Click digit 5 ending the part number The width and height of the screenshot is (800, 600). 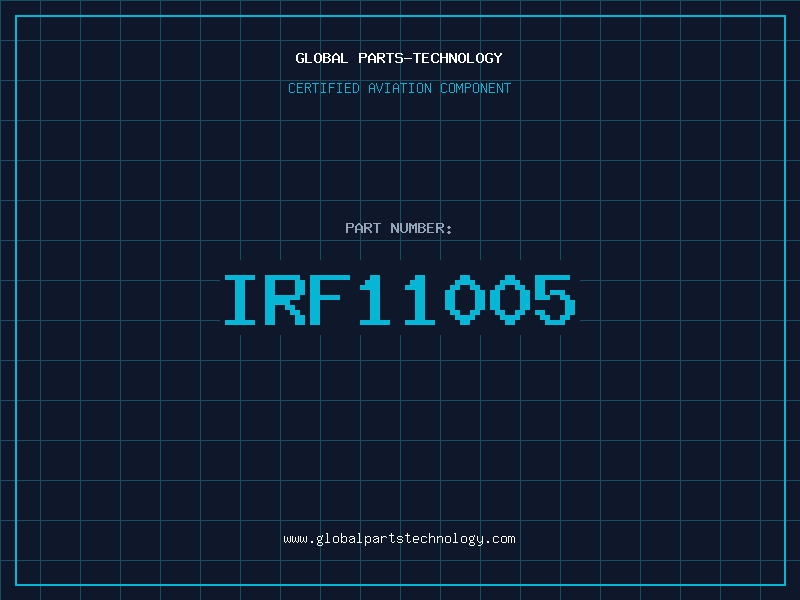pyautogui.click(x=557, y=300)
